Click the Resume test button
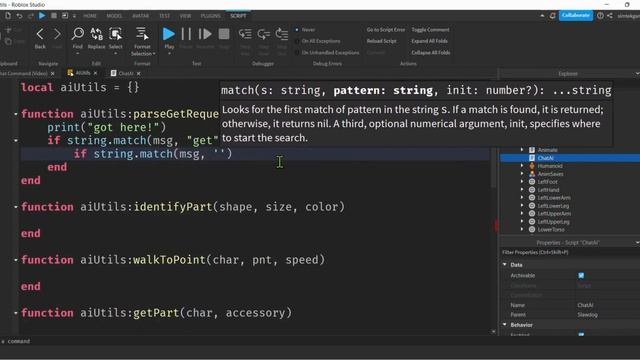This screenshot has width=640, height=360. [x=205, y=34]
